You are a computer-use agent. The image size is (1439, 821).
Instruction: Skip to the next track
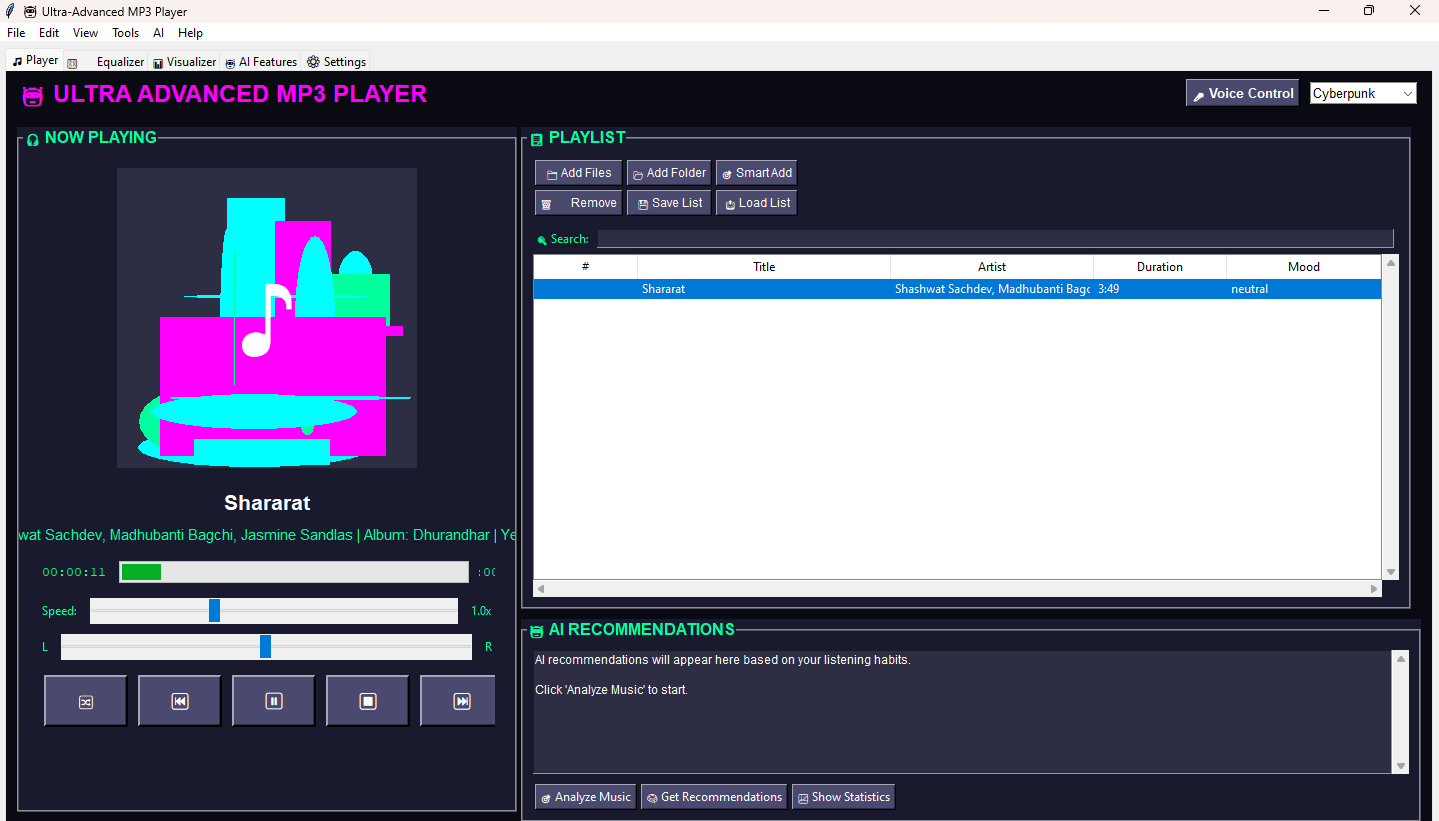[460, 701]
